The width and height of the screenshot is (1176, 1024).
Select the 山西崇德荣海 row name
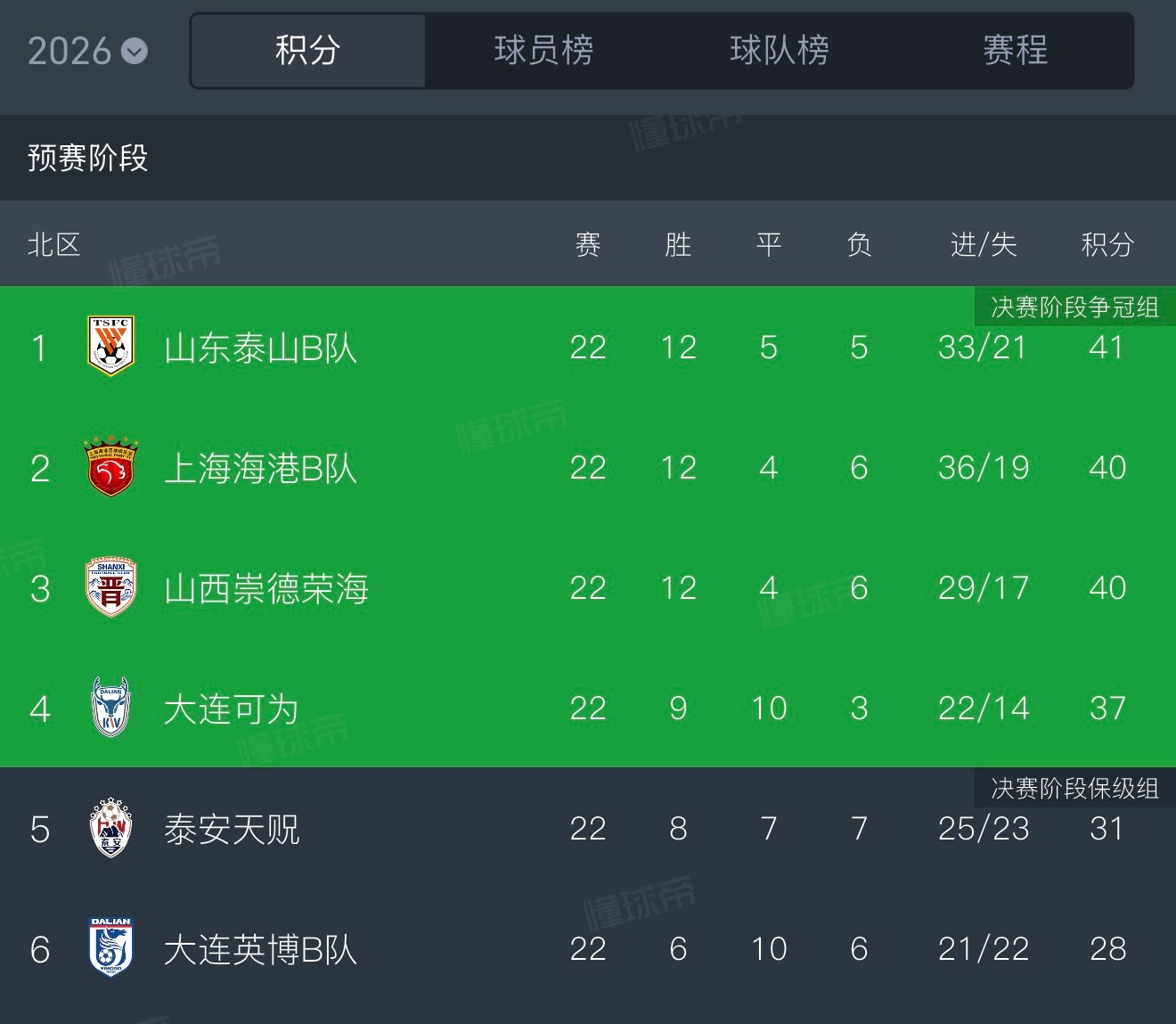266,588
